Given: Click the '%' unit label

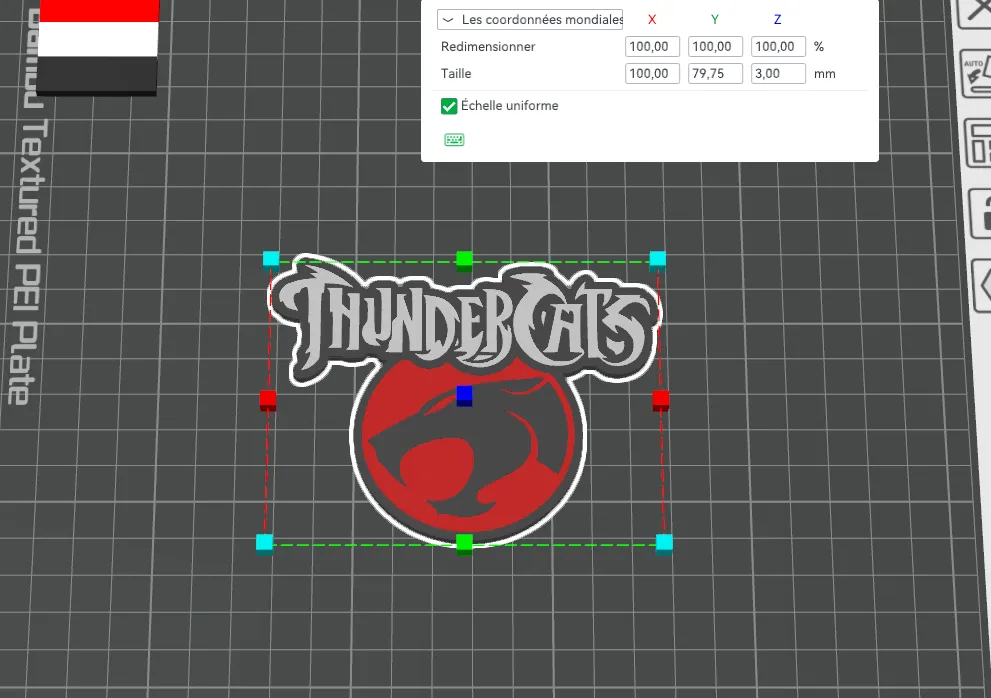Looking at the screenshot, I should click(819, 47).
